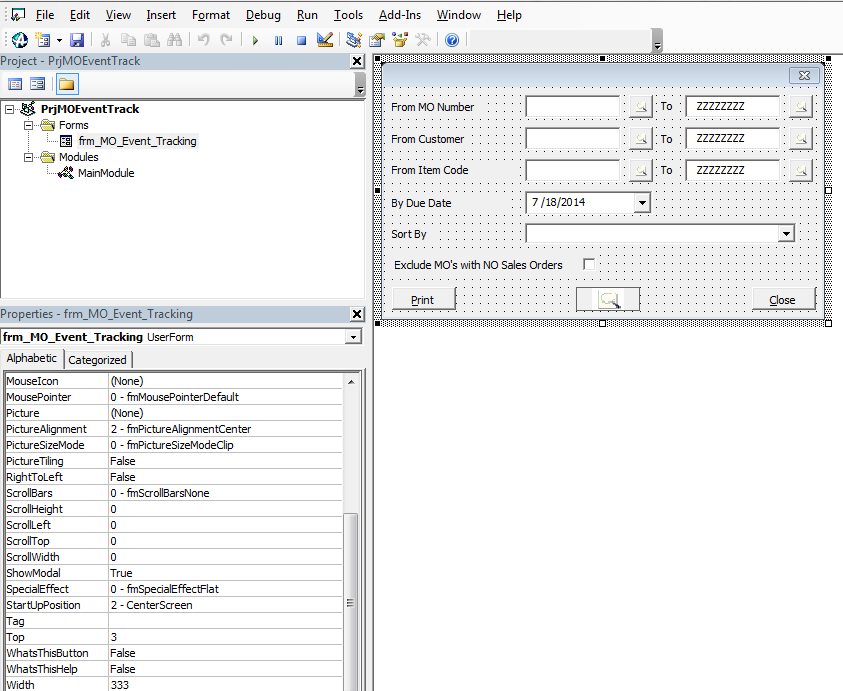
Task: Click the Close button on the form
Action: coord(782,300)
